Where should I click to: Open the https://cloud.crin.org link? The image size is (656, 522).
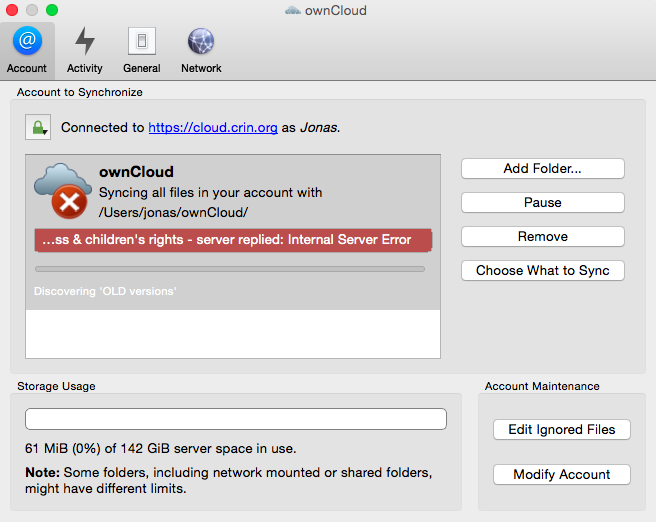coord(213,127)
